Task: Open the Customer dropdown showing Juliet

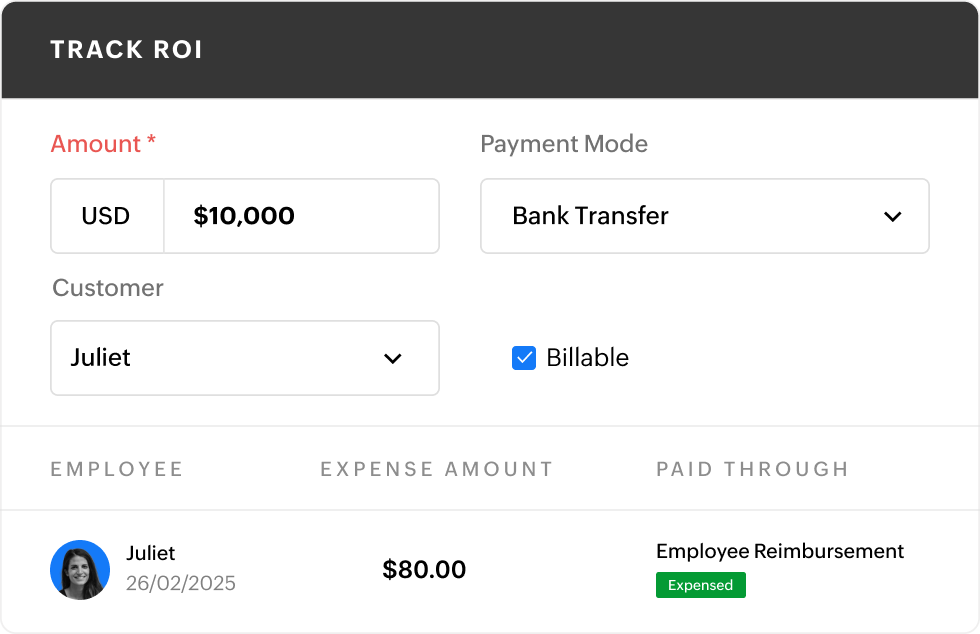Action: click(245, 358)
